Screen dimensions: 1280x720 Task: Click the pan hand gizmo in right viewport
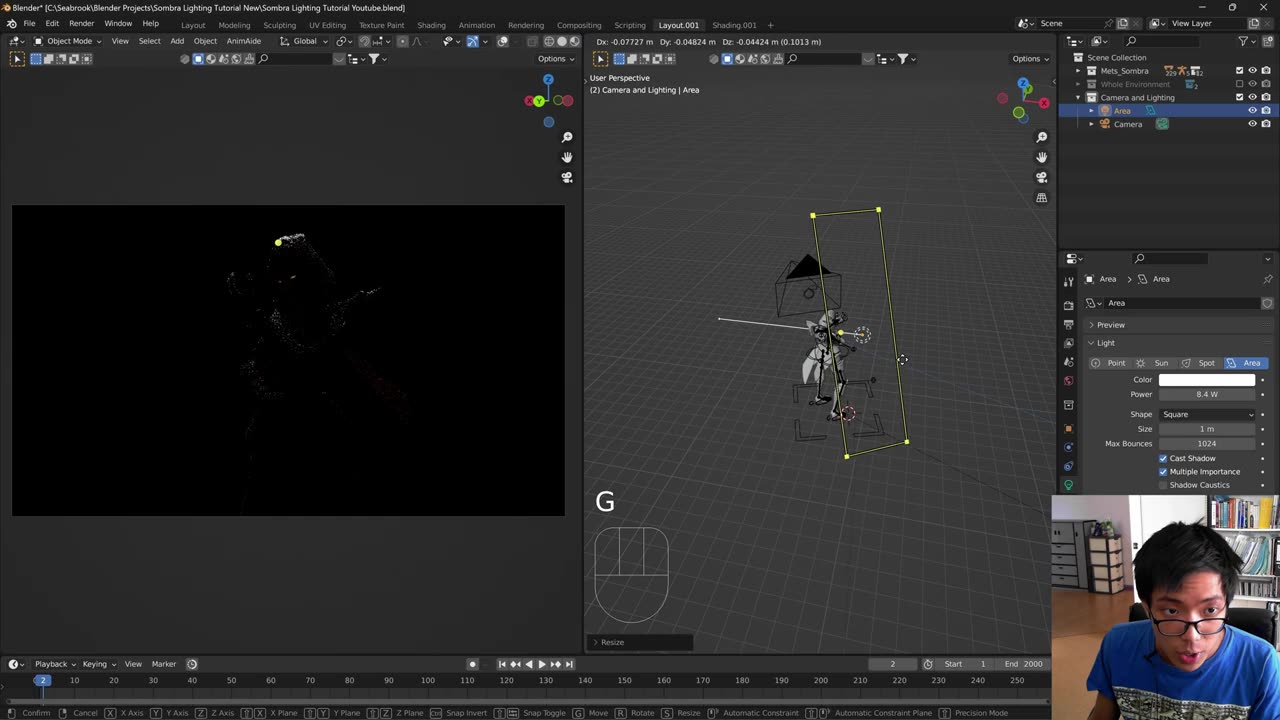point(1041,157)
